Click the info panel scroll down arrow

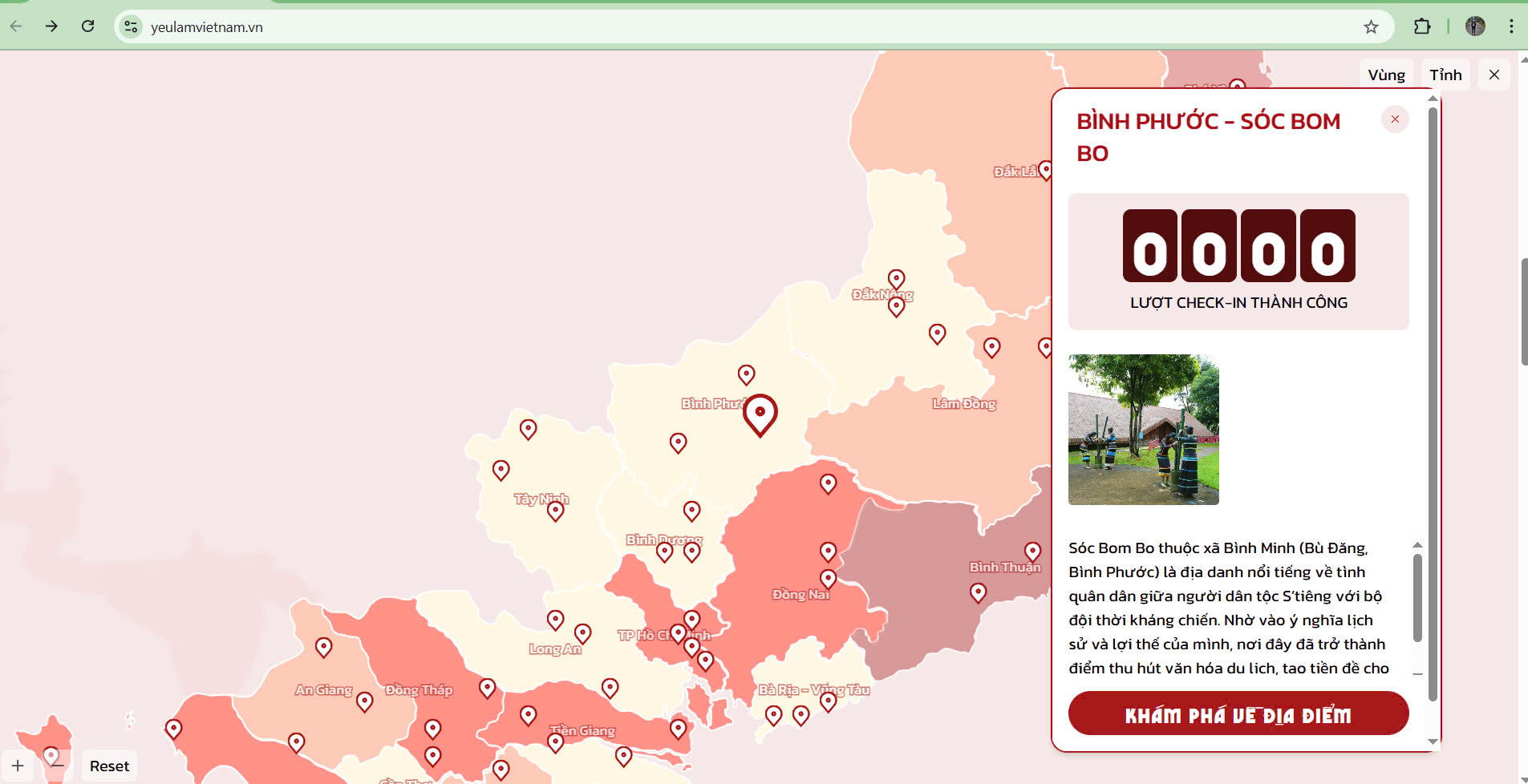(x=1433, y=742)
